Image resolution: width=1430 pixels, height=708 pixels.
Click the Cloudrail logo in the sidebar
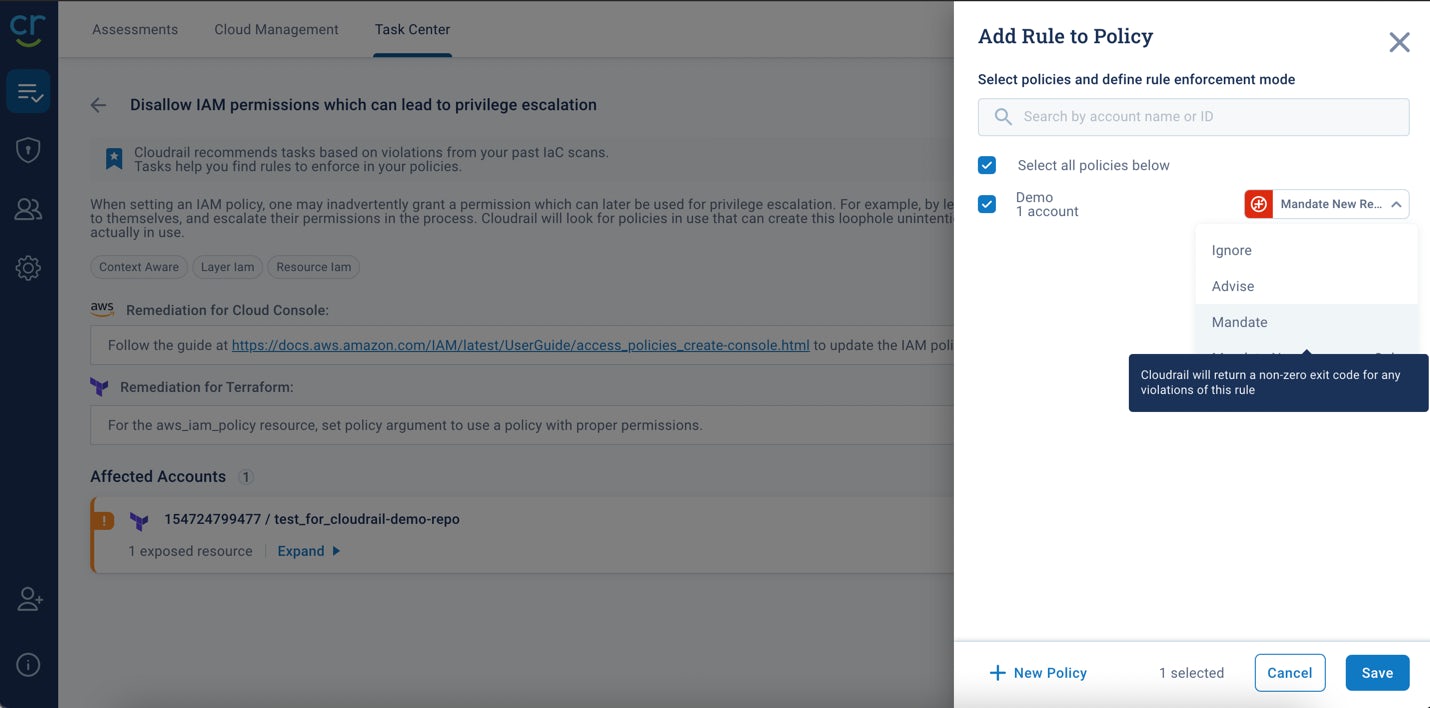click(x=28, y=29)
